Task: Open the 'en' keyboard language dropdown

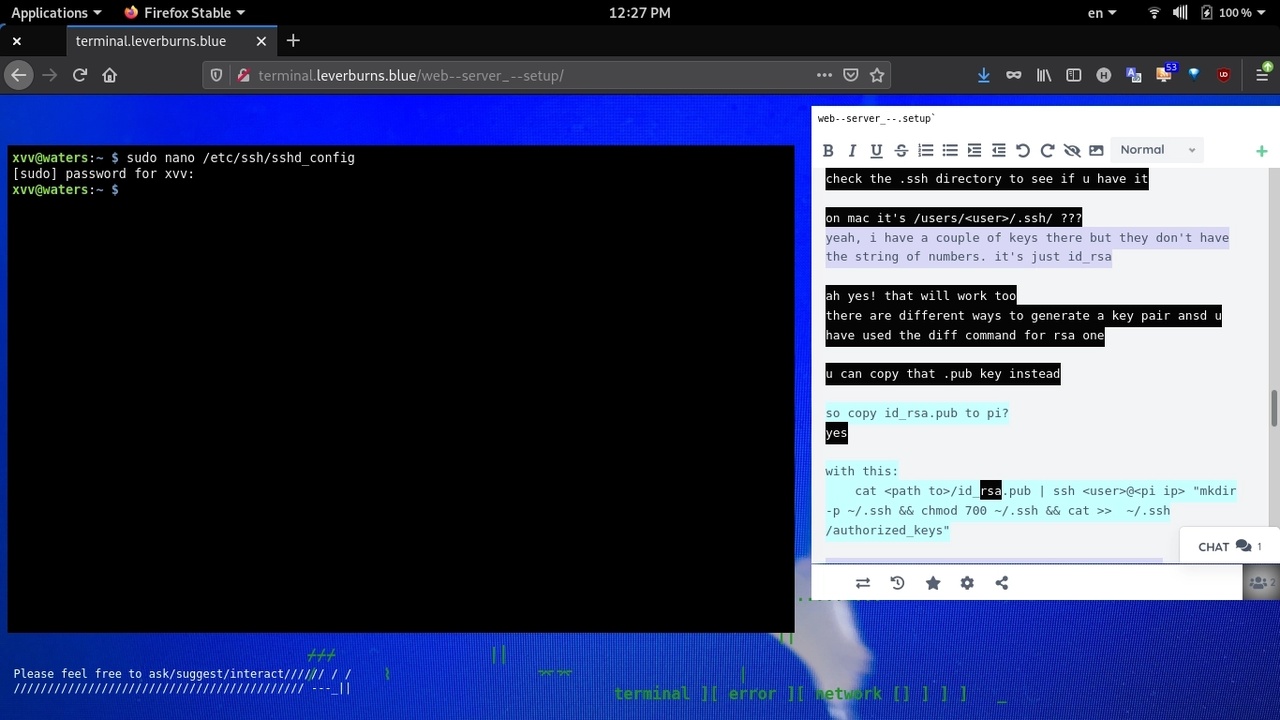Action: point(1102,13)
